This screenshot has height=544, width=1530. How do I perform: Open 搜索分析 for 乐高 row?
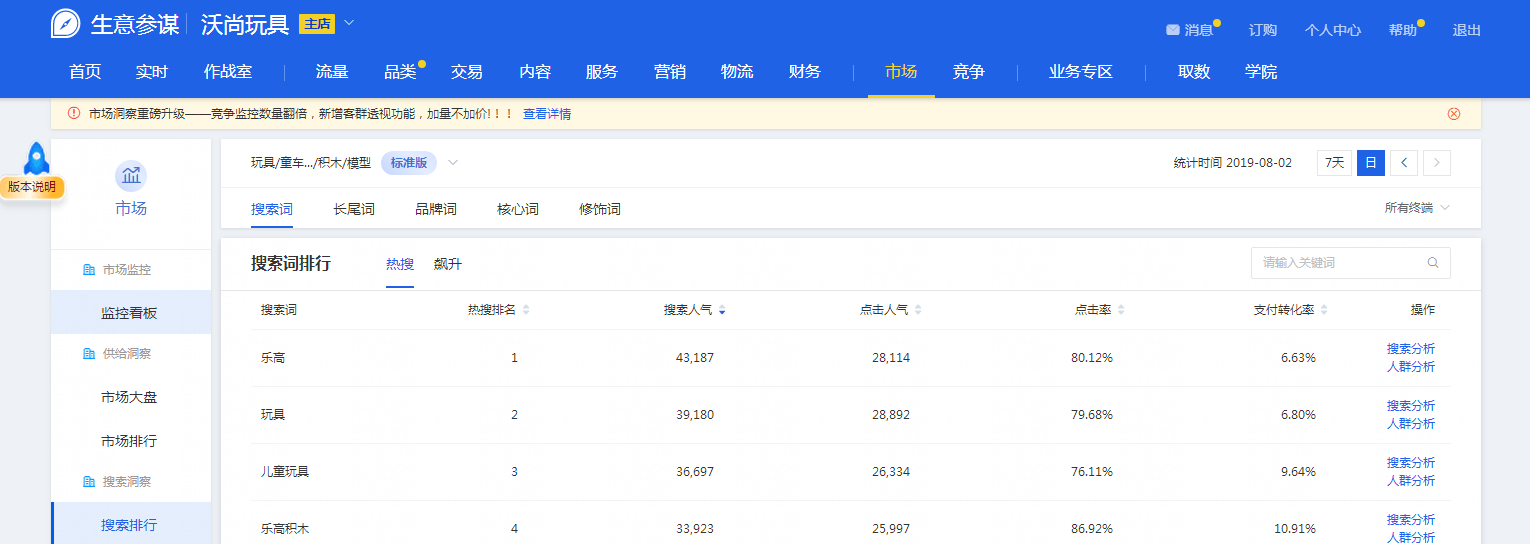click(1411, 348)
